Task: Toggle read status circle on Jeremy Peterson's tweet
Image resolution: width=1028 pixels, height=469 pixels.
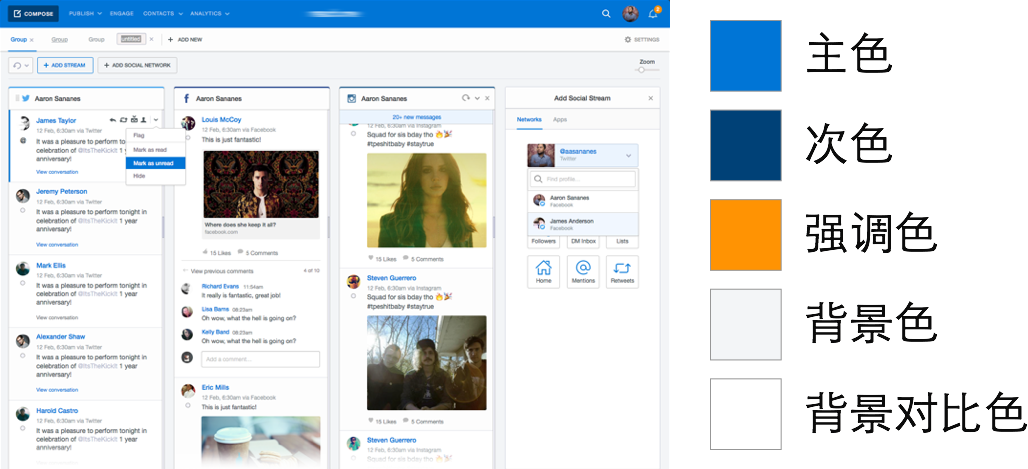Action: [x=22, y=211]
